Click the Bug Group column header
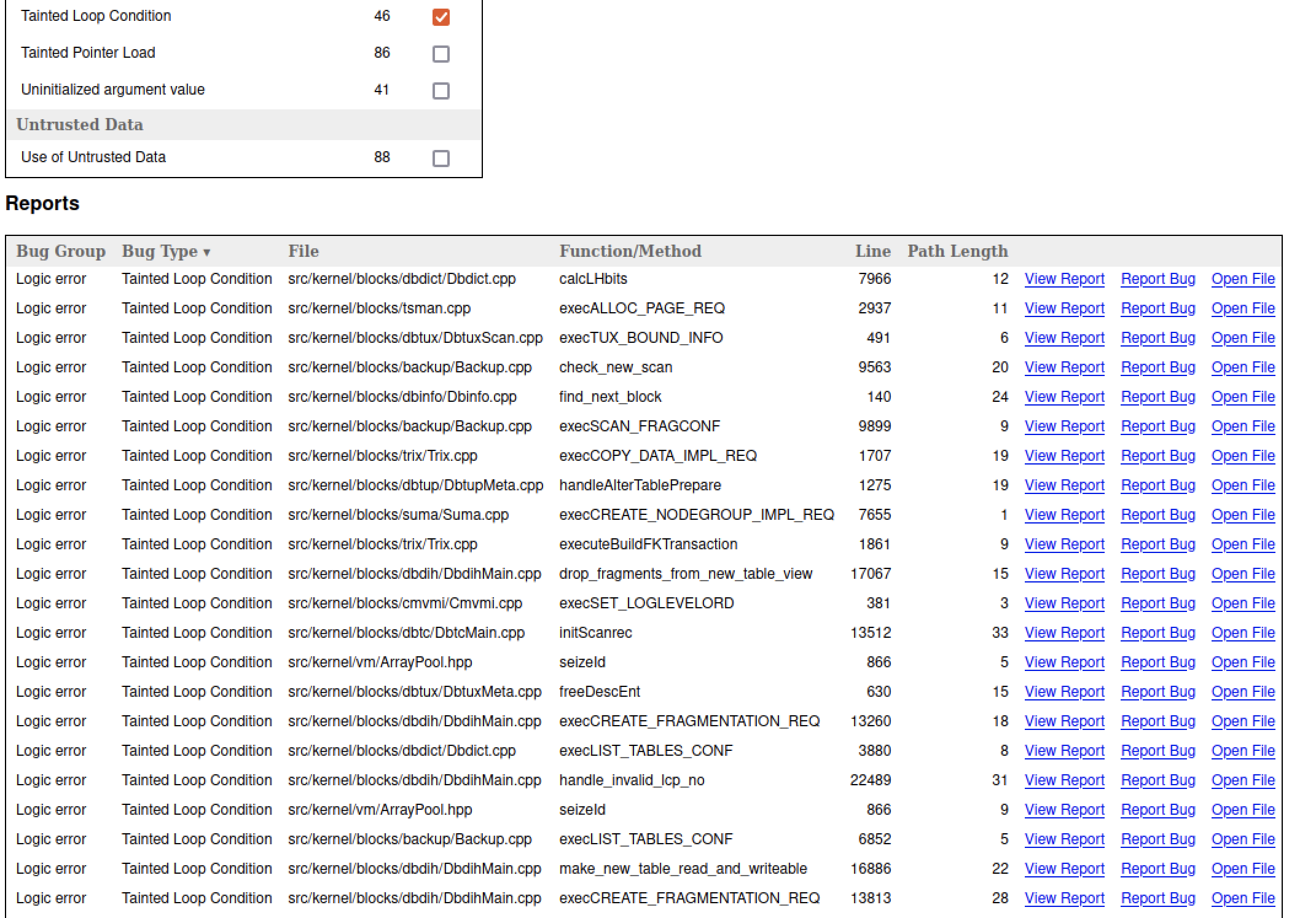The width and height of the screenshot is (1316, 918). pyautogui.click(x=60, y=251)
